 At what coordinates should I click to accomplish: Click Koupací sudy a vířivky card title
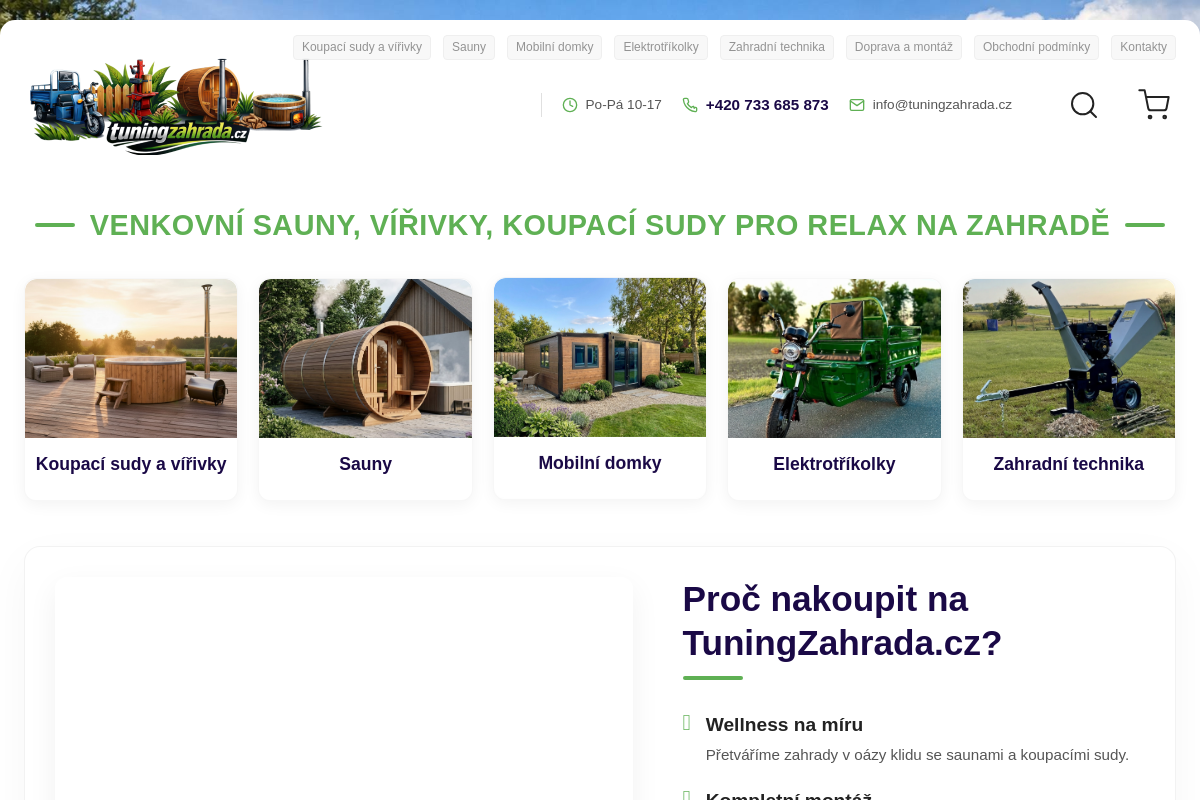tap(131, 464)
